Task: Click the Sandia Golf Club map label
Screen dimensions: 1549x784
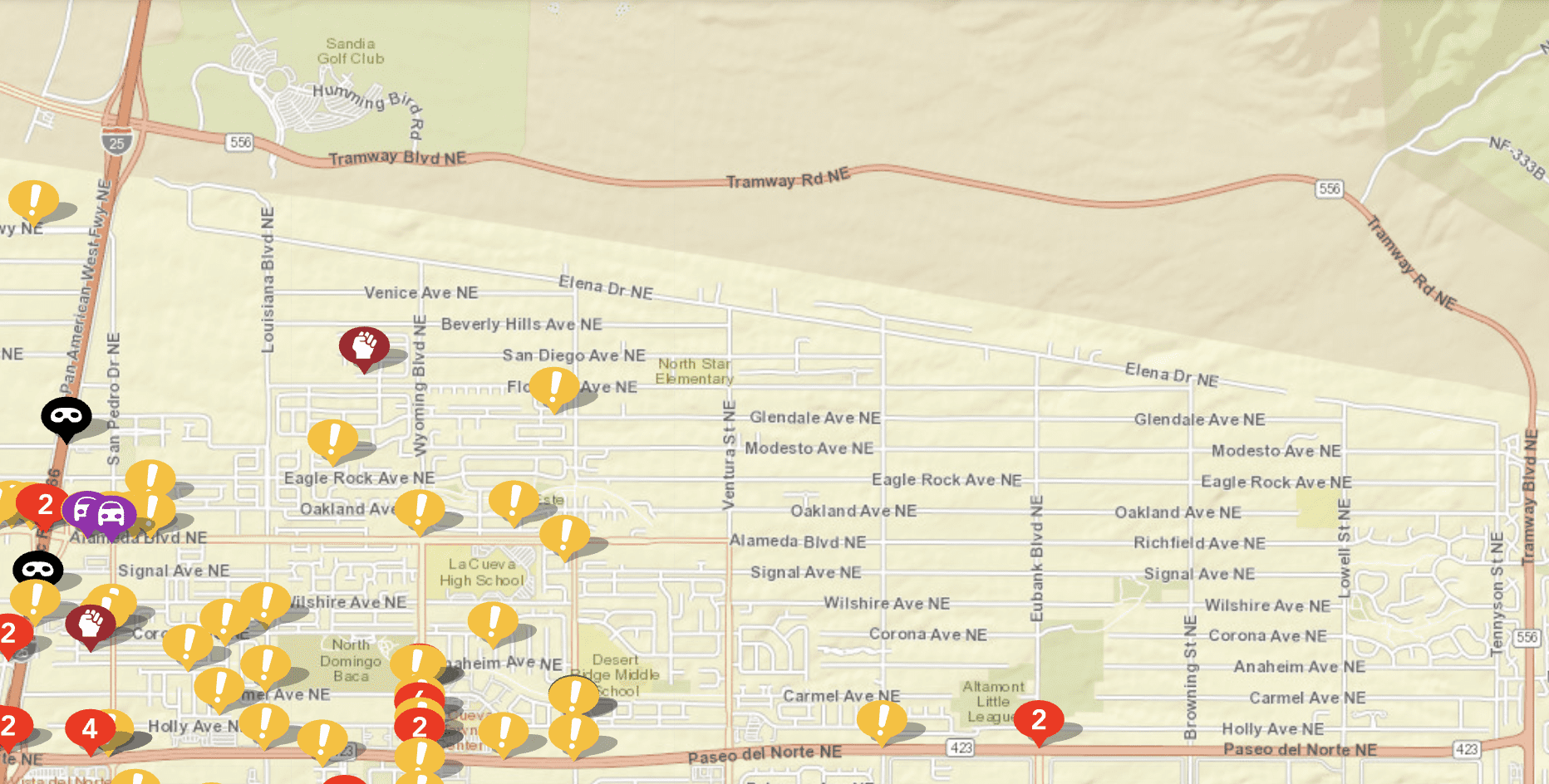Action: click(351, 51)
